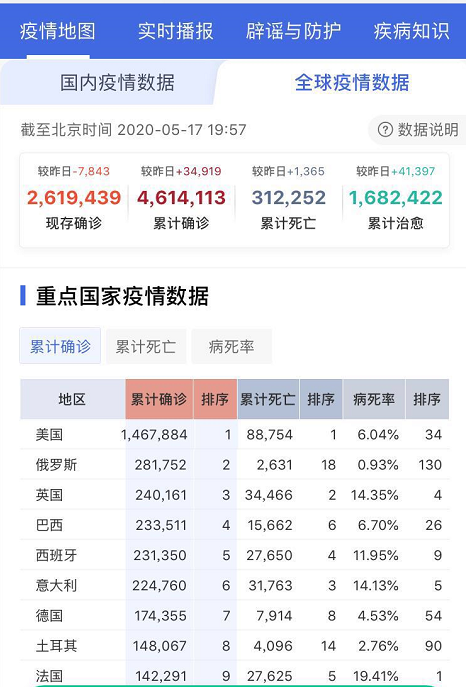Click 美国 fatality rate 6.04%
The width and height of the screenshot is (466, 687).
(x=378, y=435)
